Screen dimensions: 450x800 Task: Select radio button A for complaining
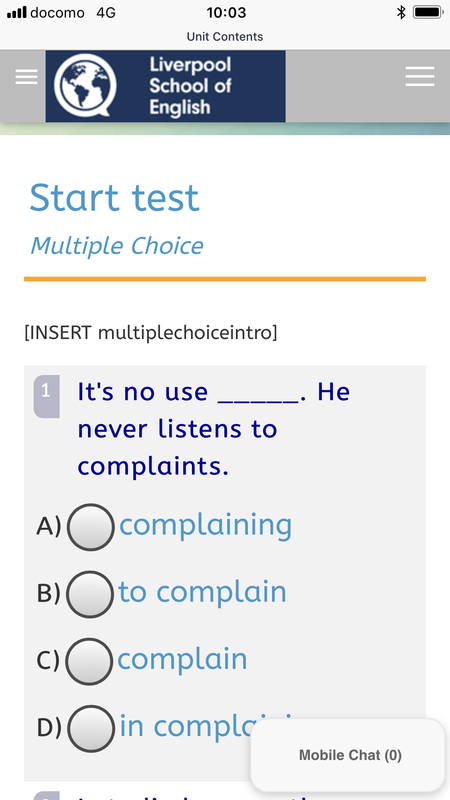[90, 527]
